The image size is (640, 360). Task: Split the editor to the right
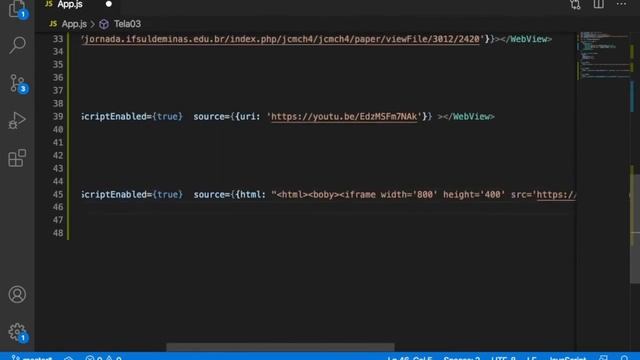(x=598, y=4)
